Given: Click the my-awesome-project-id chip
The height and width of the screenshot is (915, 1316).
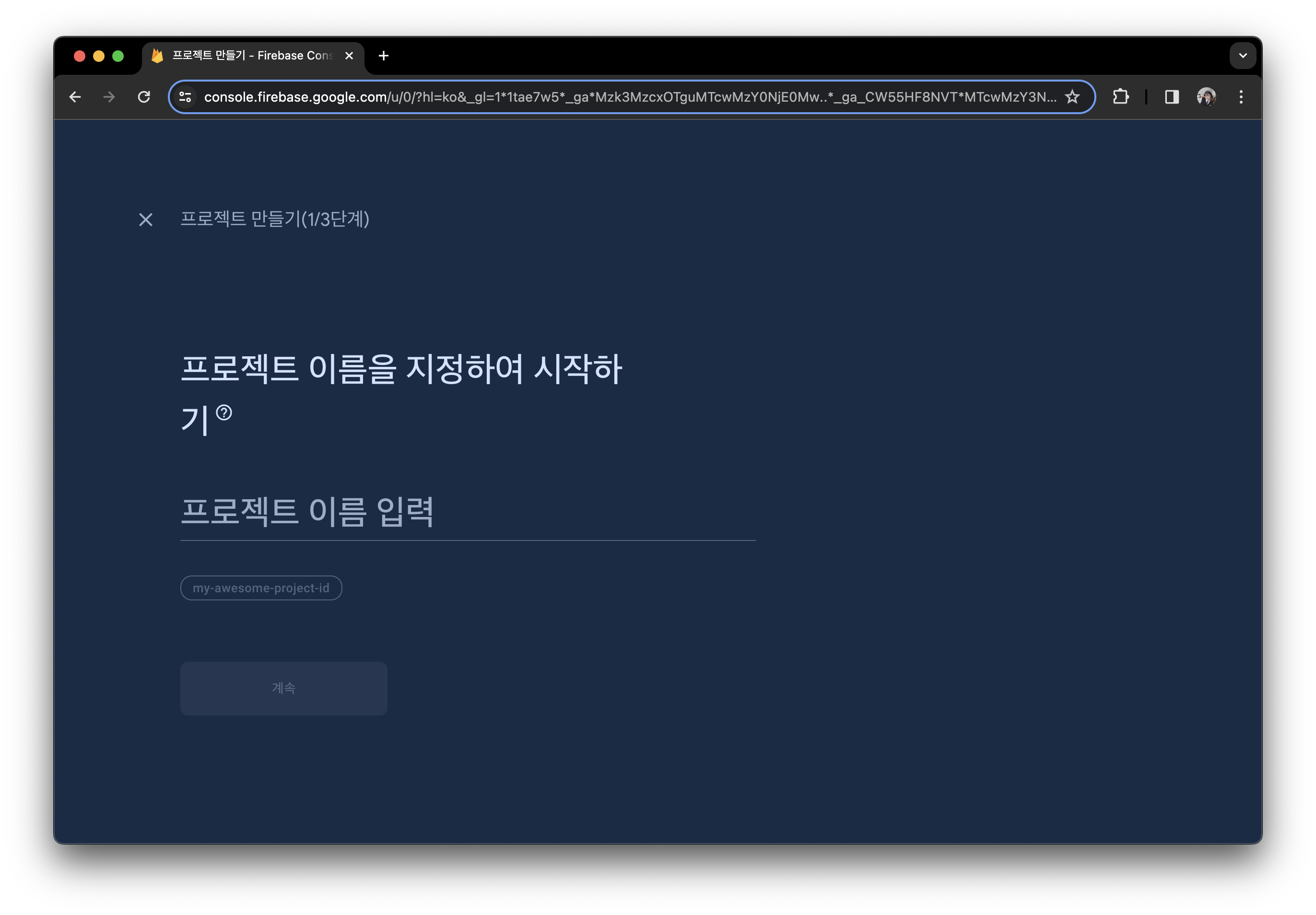Looking at the screenshot, I should (261, 587).
